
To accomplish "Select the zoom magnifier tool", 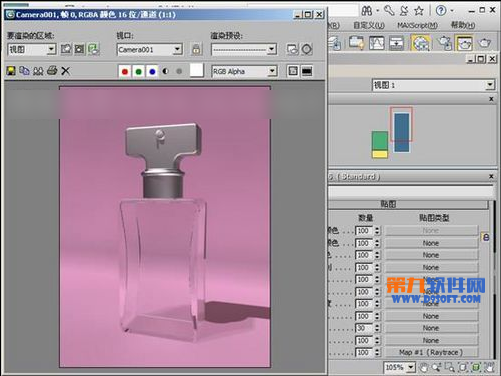I will click(x=436, y=367).
